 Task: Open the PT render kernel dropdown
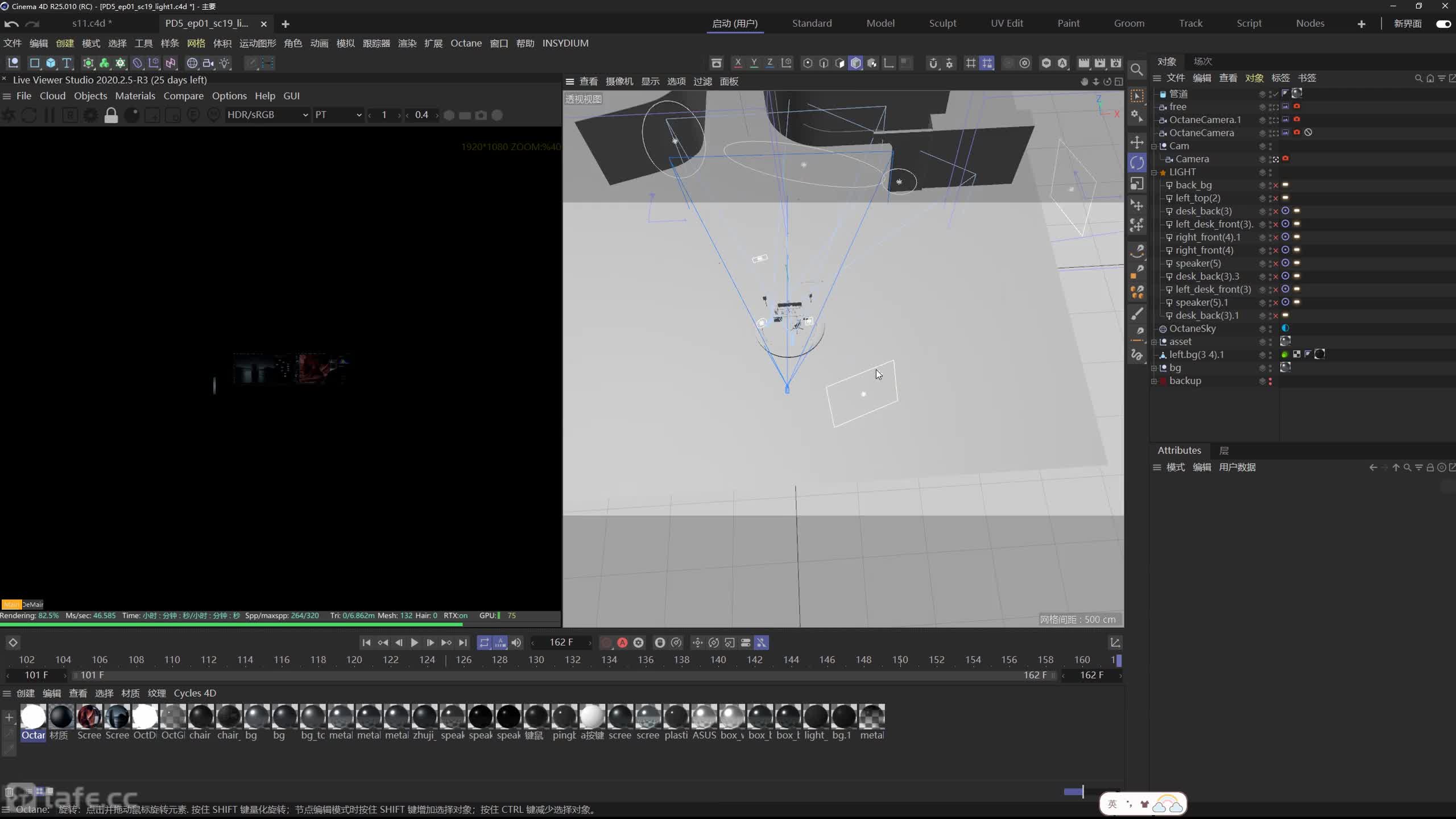pyautogui.click(x=338, y=115)
